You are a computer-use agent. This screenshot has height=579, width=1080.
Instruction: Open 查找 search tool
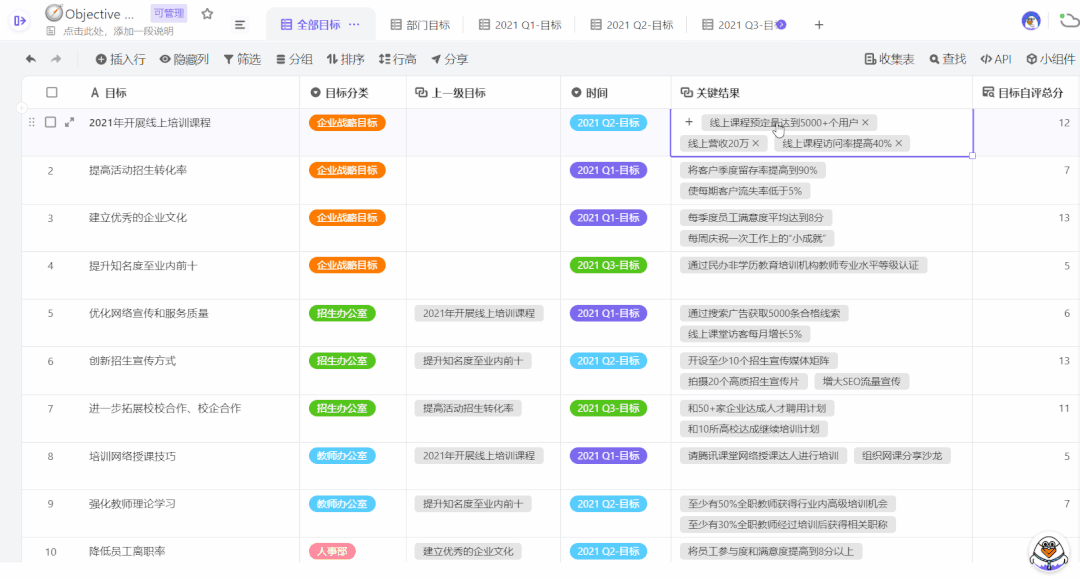click(x=948, y=59)
